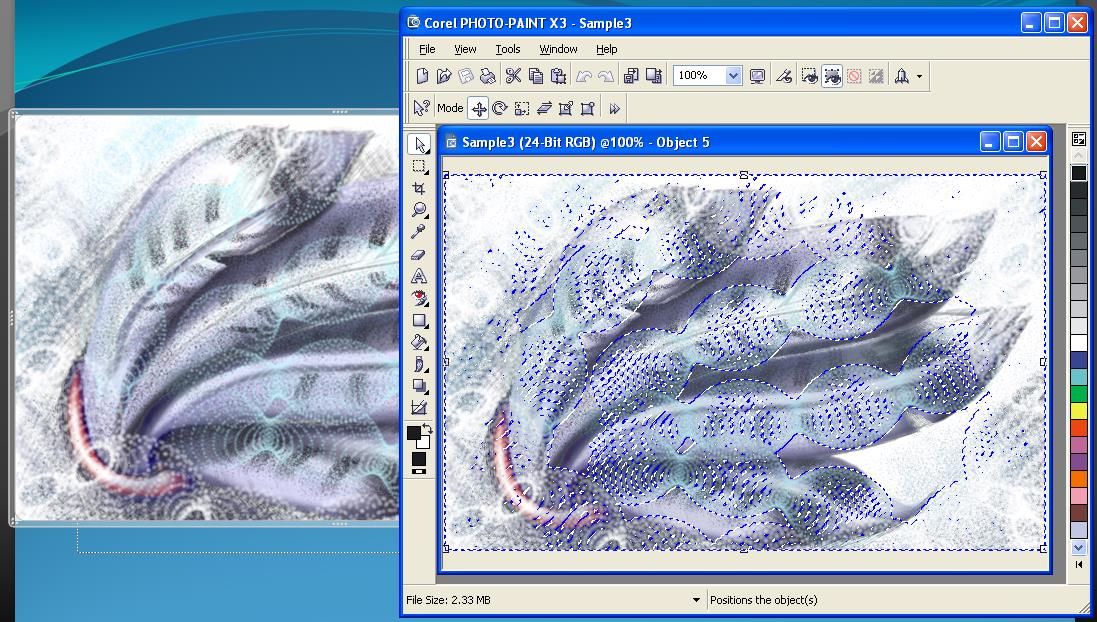Click the full-screen preview monitor icon

757,76
